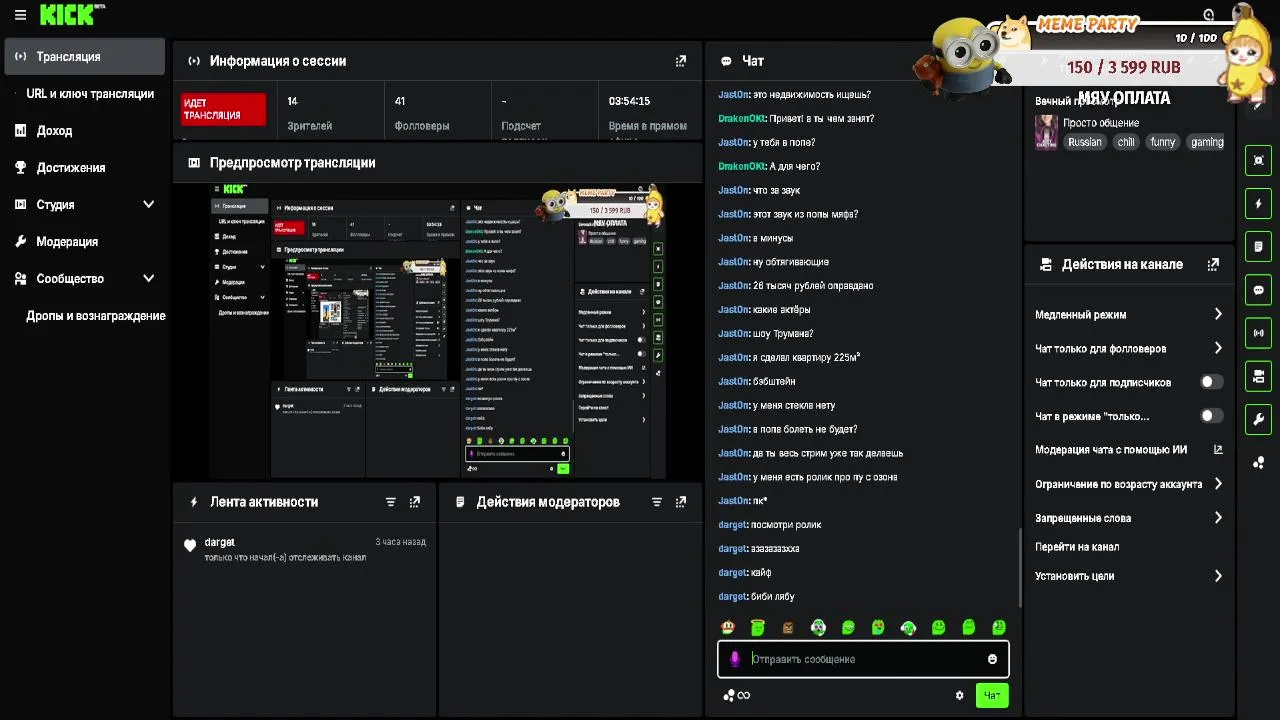Click the funny tag
Image resolution: width=1280 pixels, height=720 pixels.
[1163, 142]
